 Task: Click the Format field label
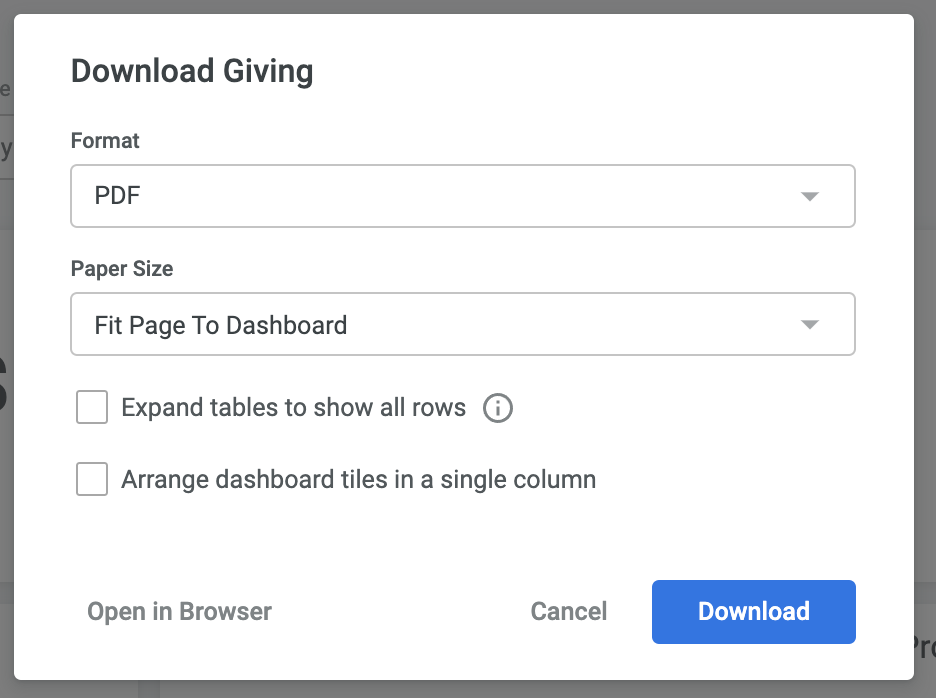[x=105, y=140]
